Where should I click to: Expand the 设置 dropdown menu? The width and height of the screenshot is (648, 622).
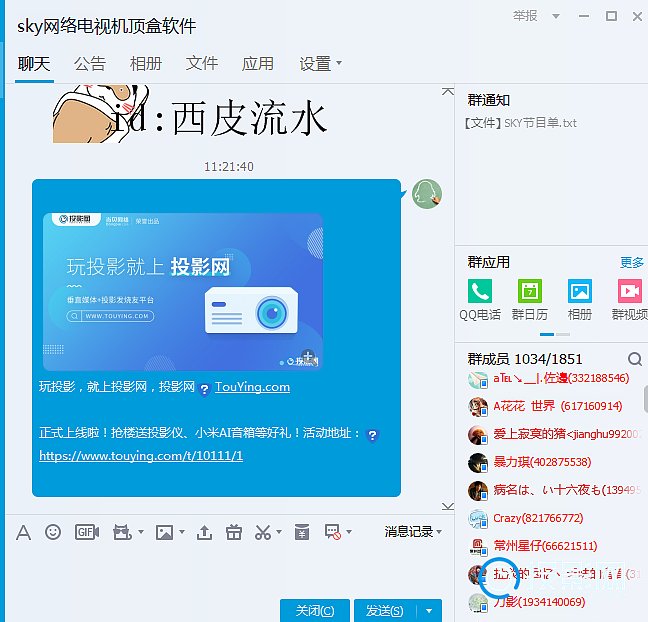click(x=320, y=63)
